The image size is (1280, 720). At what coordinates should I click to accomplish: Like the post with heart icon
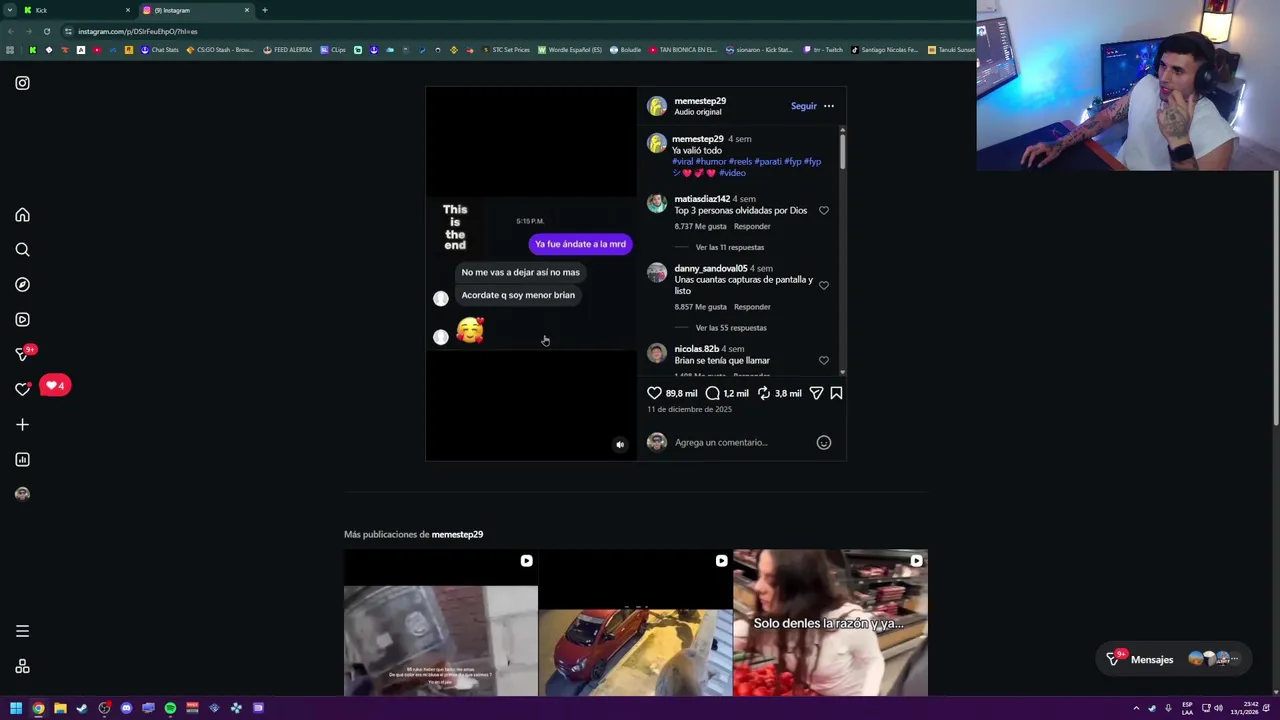point(654,393)
